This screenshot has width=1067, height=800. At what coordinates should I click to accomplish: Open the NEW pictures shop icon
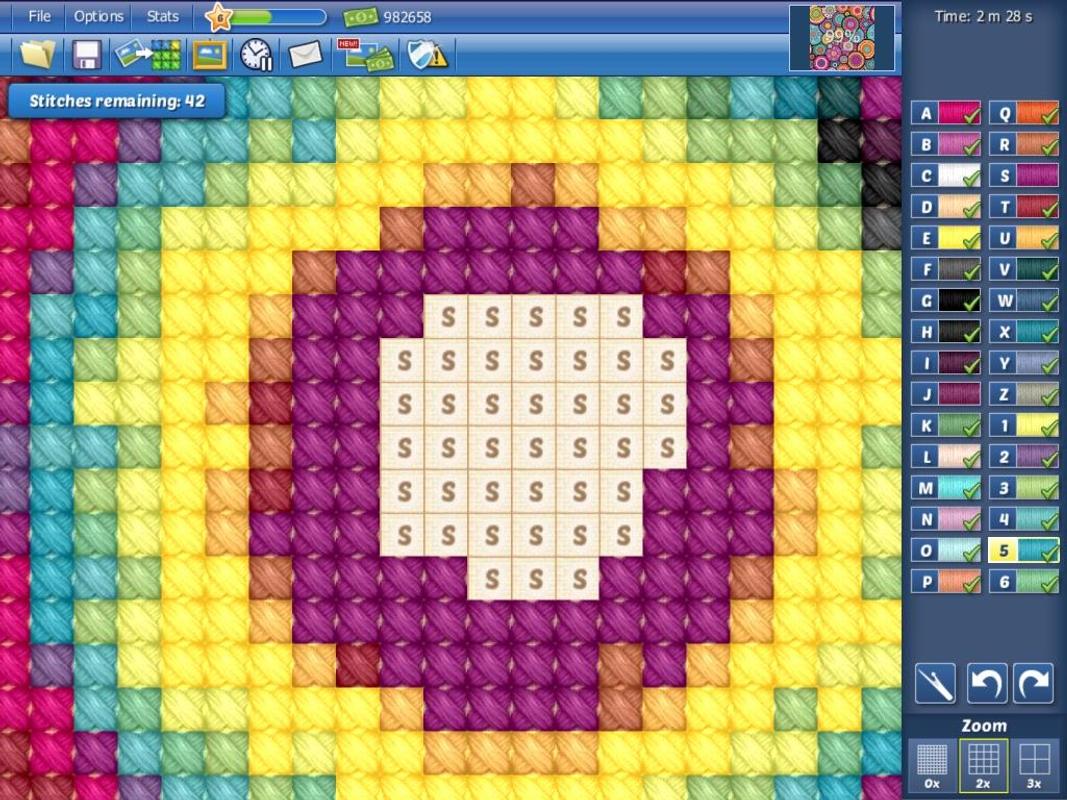point(365,54)
